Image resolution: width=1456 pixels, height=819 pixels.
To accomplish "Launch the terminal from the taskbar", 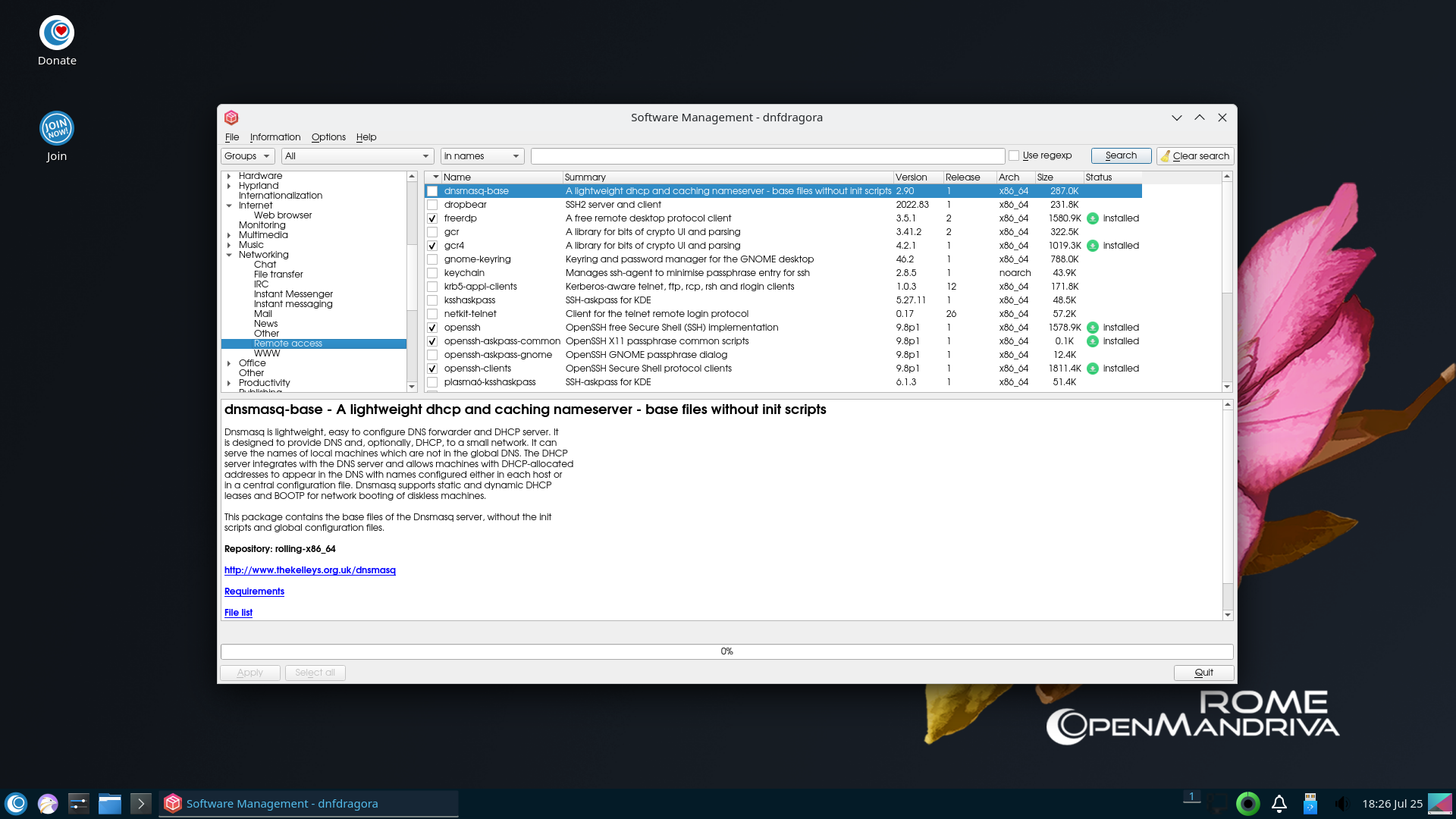I will (x=141, y=803).
